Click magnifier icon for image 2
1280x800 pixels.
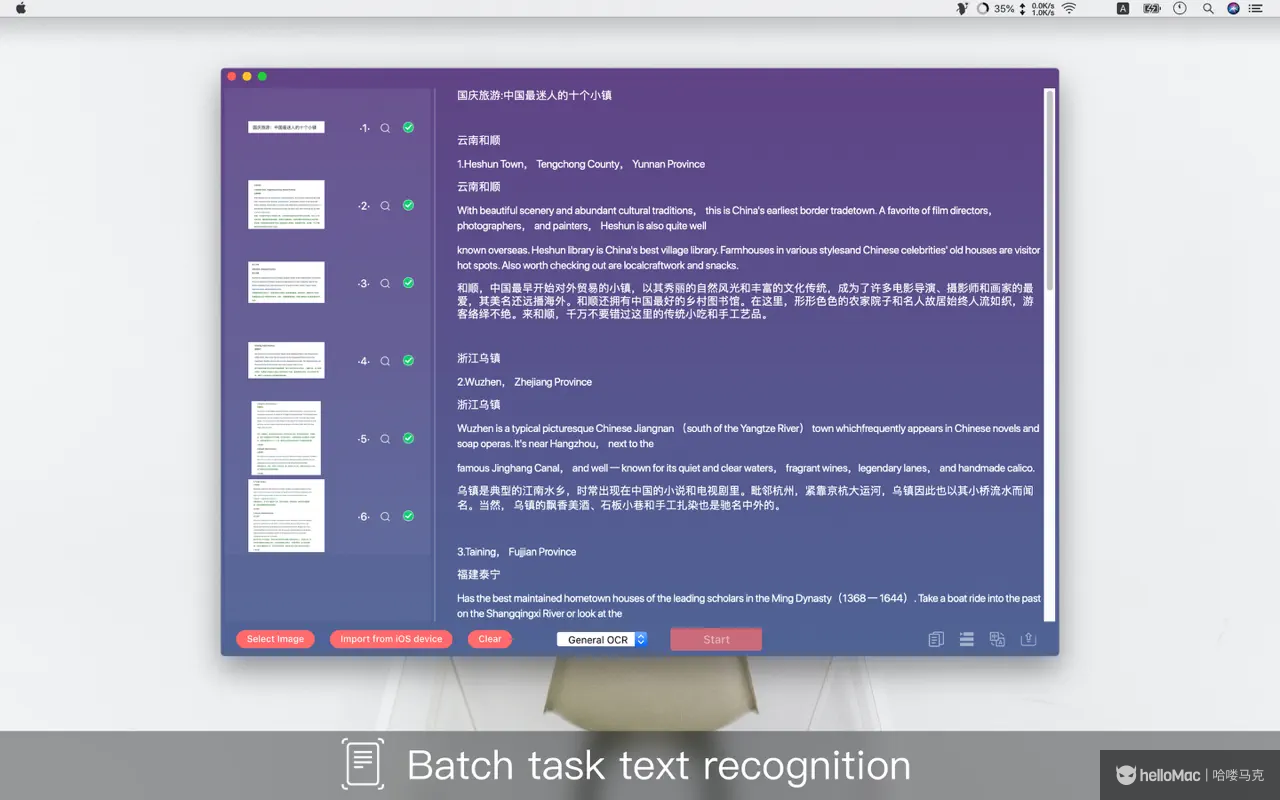point(385,206)
